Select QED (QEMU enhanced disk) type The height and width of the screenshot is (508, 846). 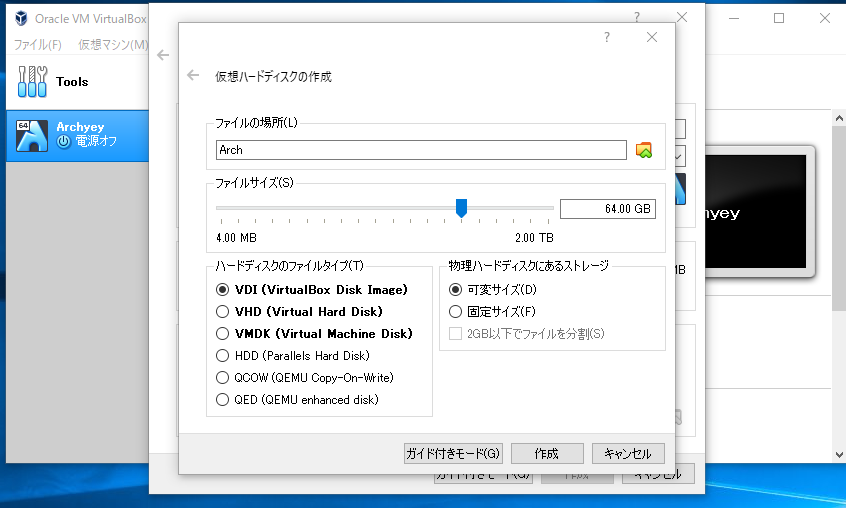click(x=222, y=400)
